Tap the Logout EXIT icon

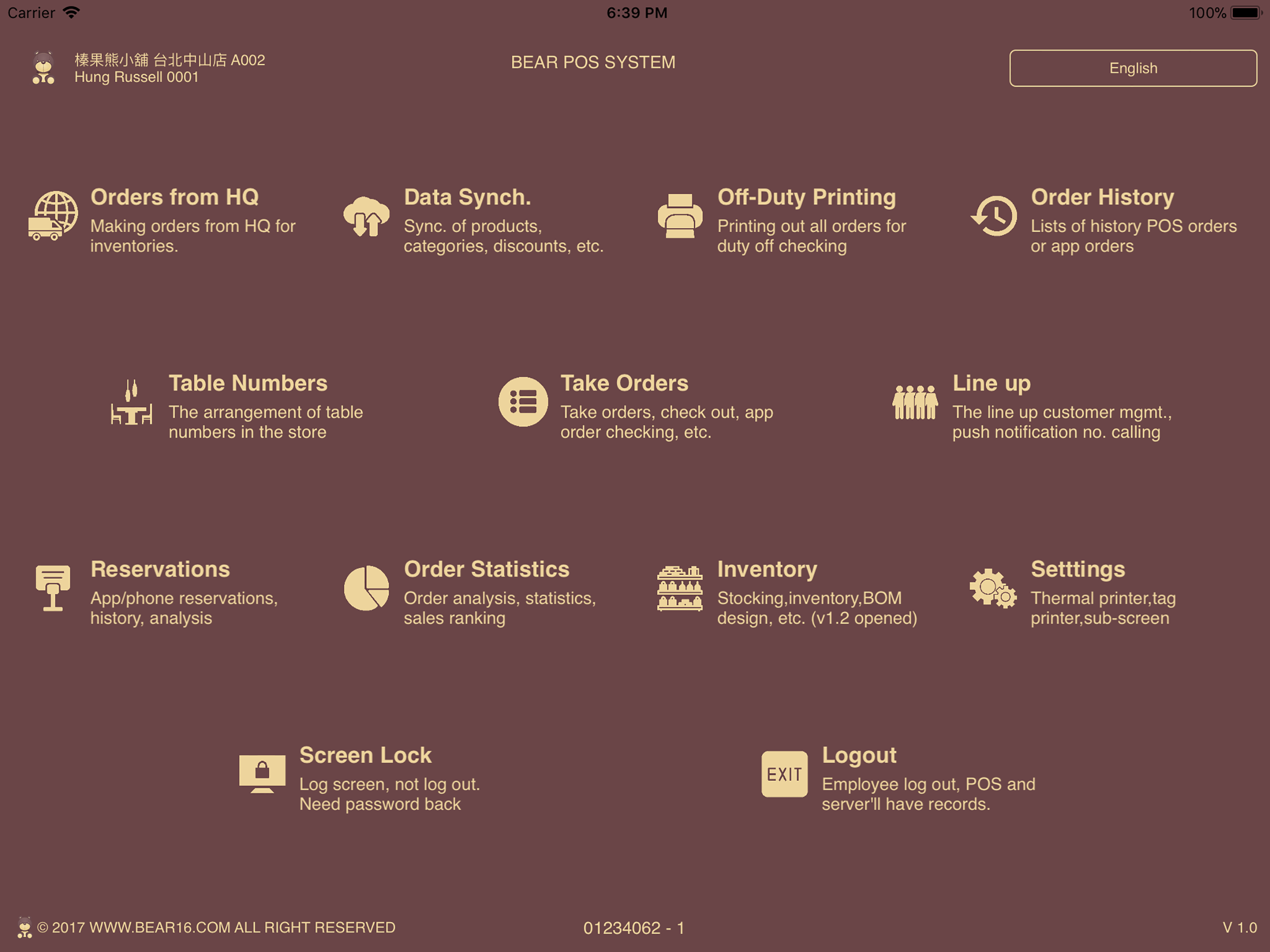[x=784, y=774]
